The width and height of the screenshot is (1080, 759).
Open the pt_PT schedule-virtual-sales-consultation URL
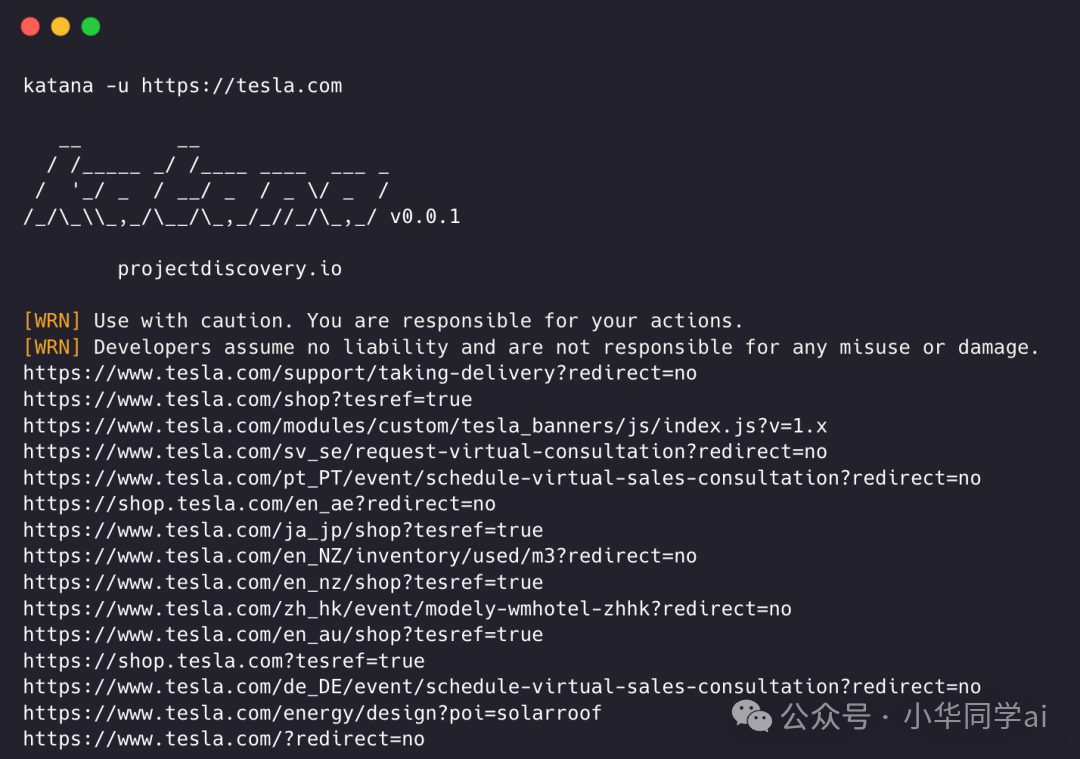[502, 478]
